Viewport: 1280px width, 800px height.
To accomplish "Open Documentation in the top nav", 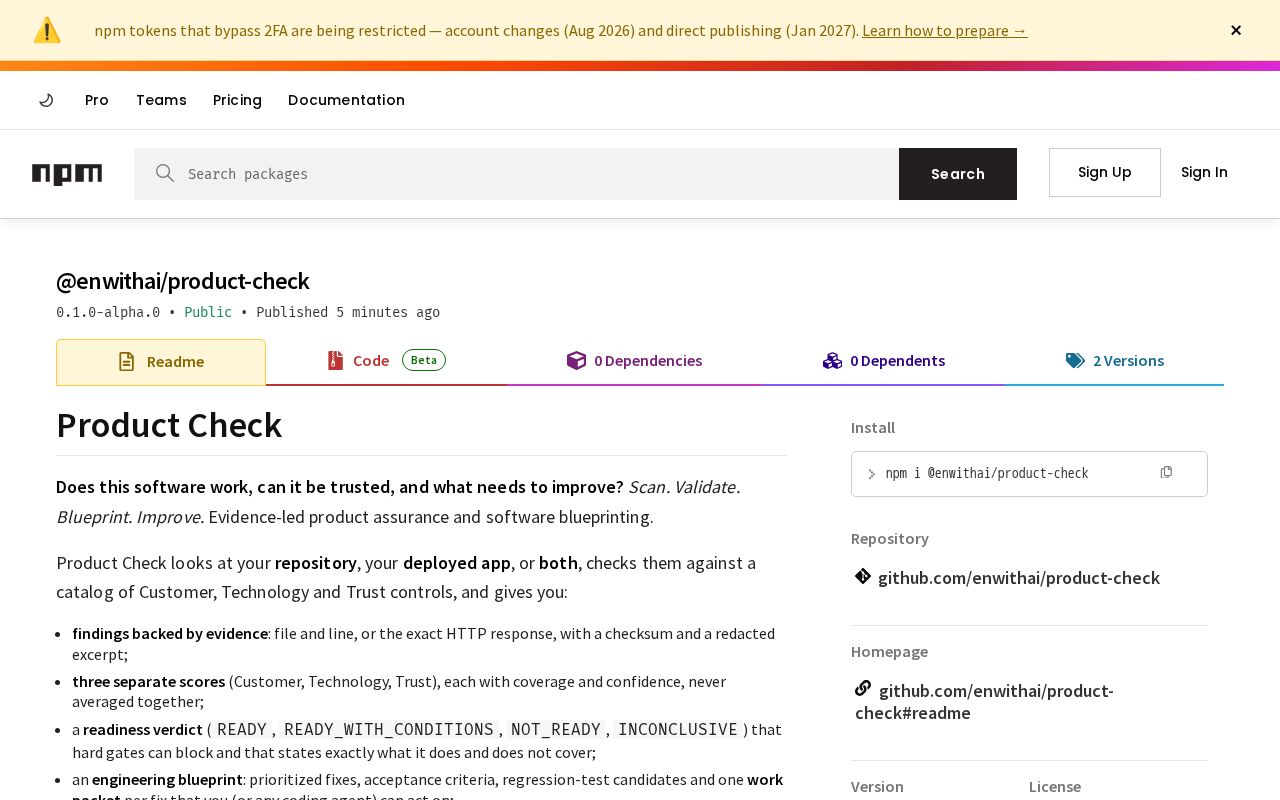I will point(346,100).
